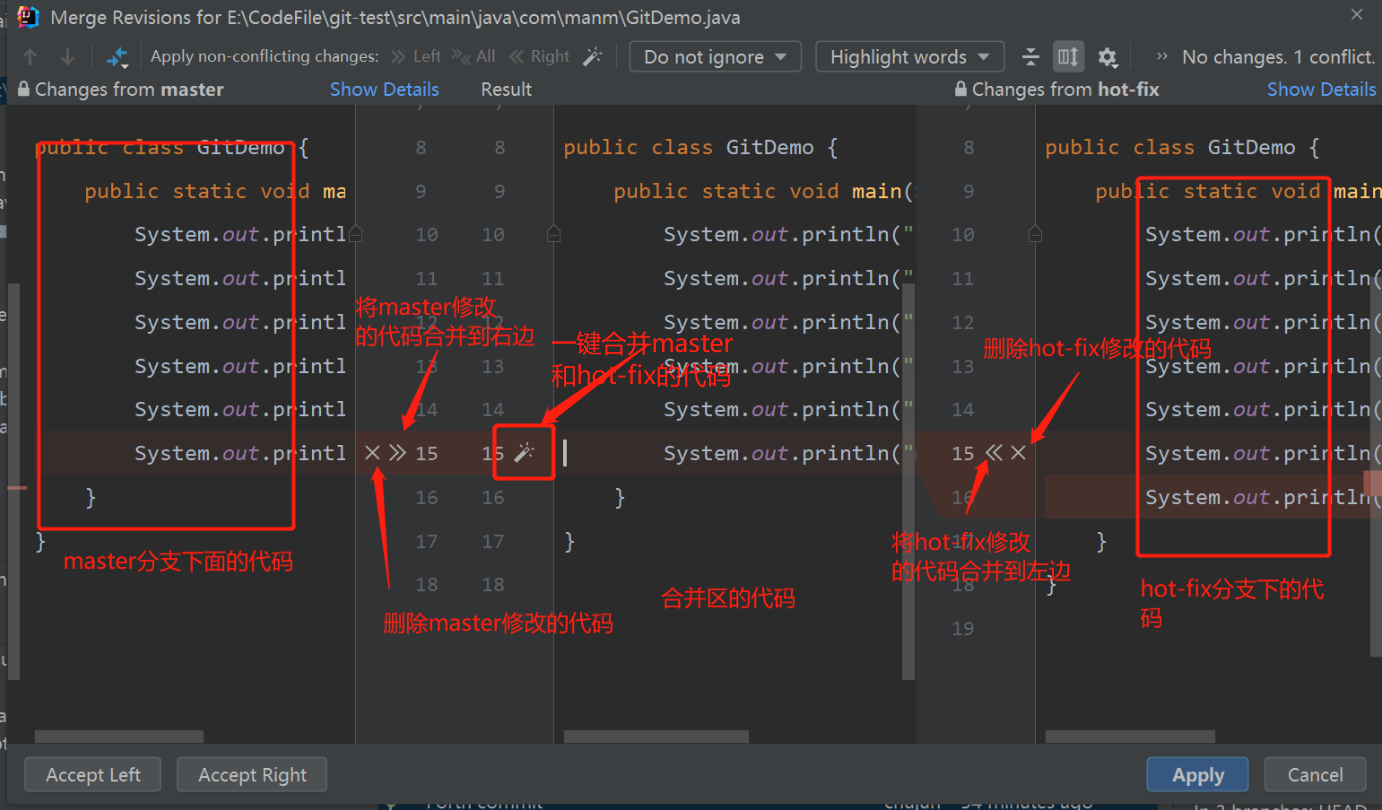Click the Apply button
The width and height of the screenshot is (1382, 810).
tap(1198, 775)
